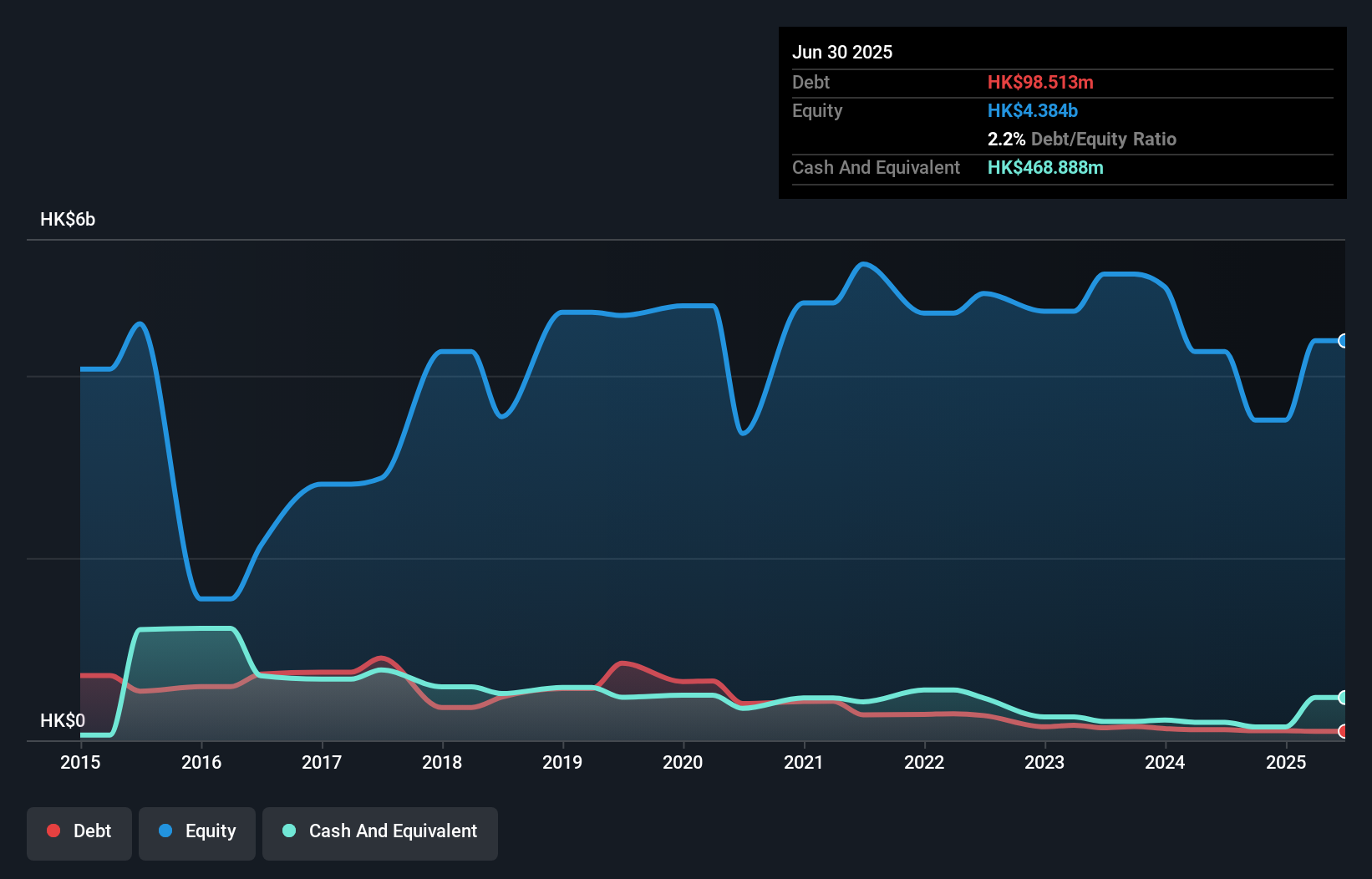The height and width of the screenshot is (879, 1372).
Task: Click the HK$6b y-axis label
Action: [68, 220]
